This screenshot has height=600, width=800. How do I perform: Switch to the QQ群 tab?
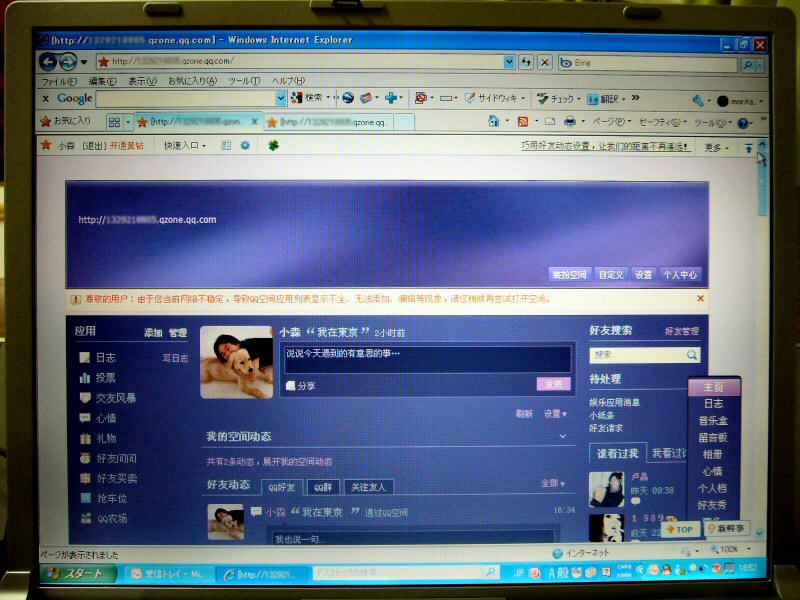coord(322,487)
